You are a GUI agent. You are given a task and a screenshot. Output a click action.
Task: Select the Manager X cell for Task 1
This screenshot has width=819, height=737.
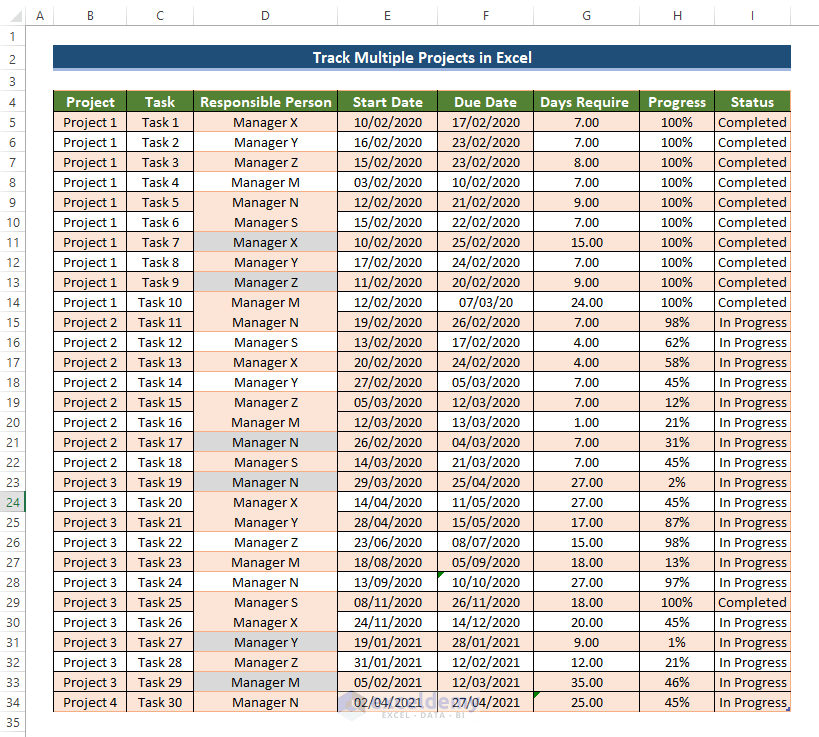click(264, 122)
